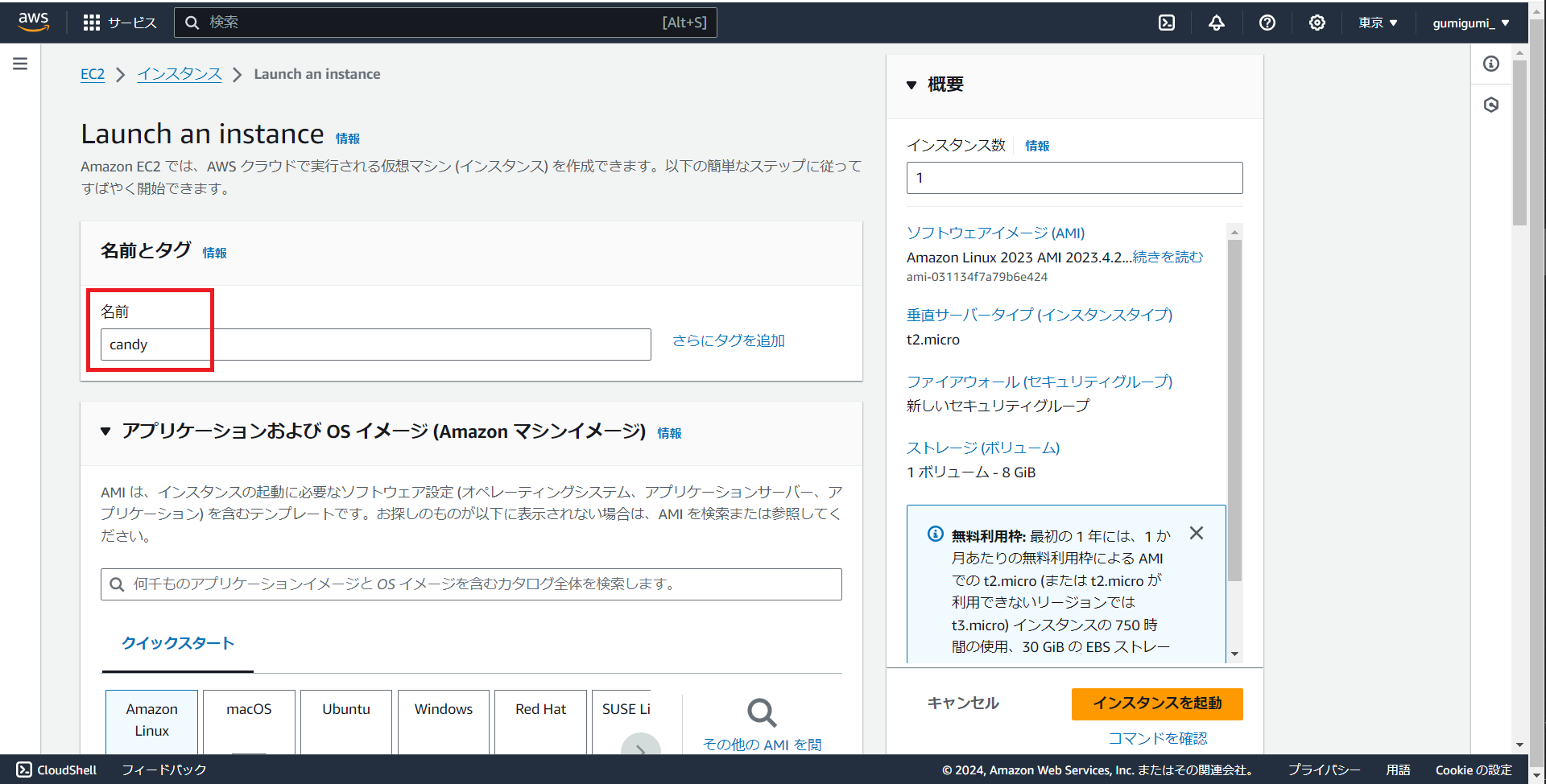Click the AWS logo to go home

[x=33, y=22]
